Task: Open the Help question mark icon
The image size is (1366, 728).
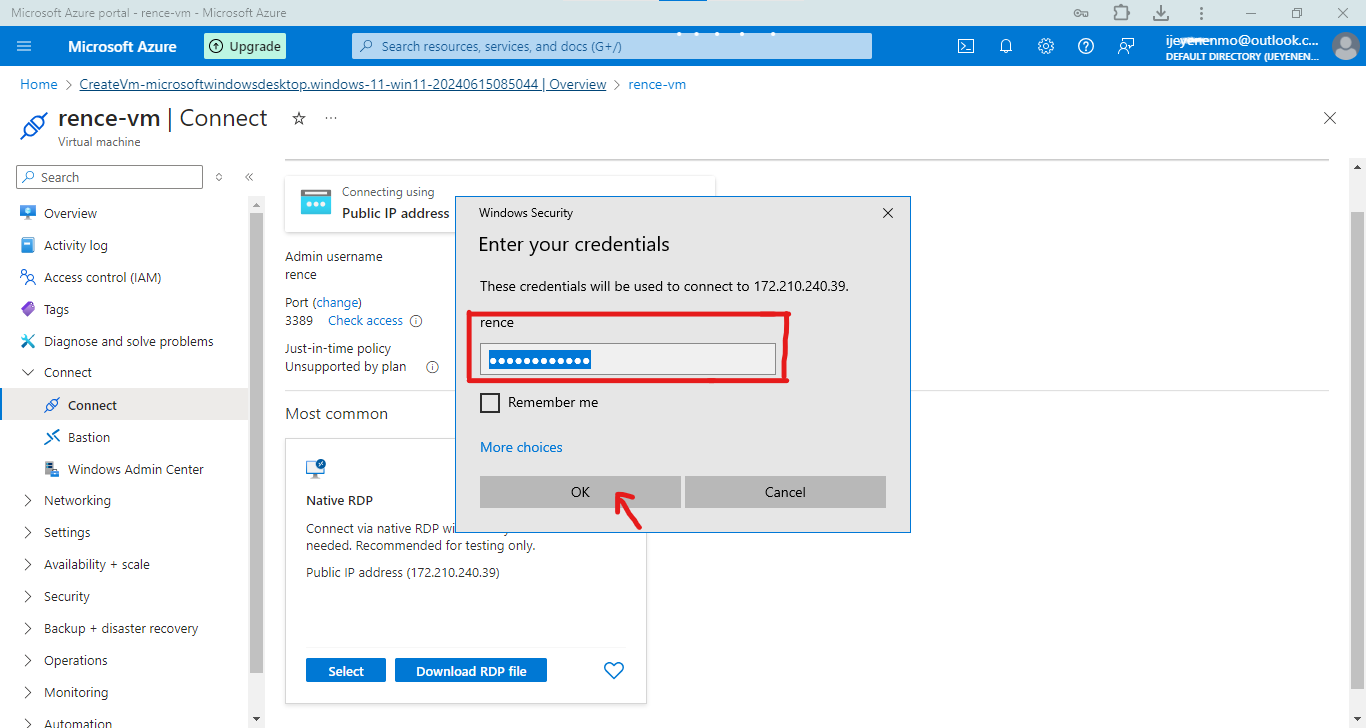Action: 1086,46
